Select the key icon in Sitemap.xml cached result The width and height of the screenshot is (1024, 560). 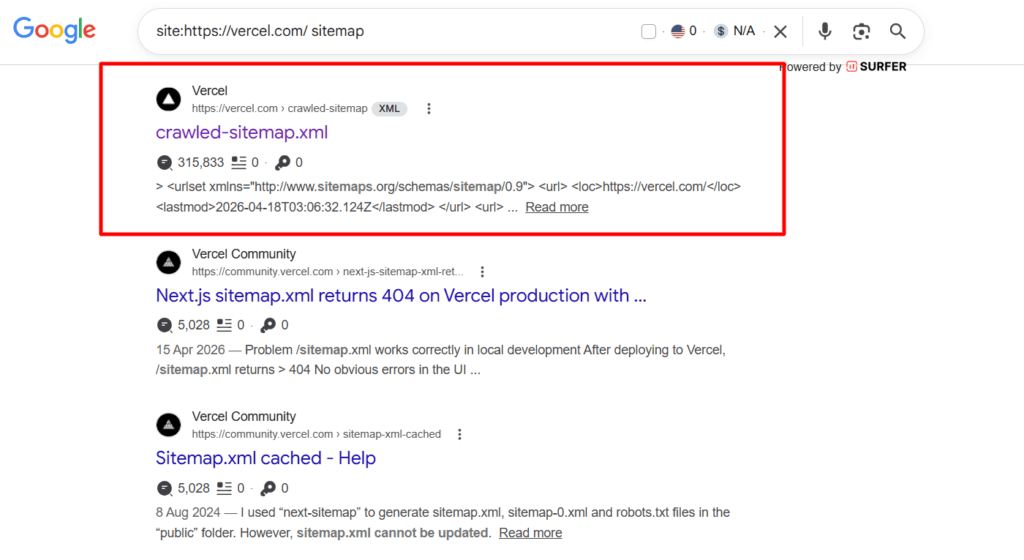268,488
